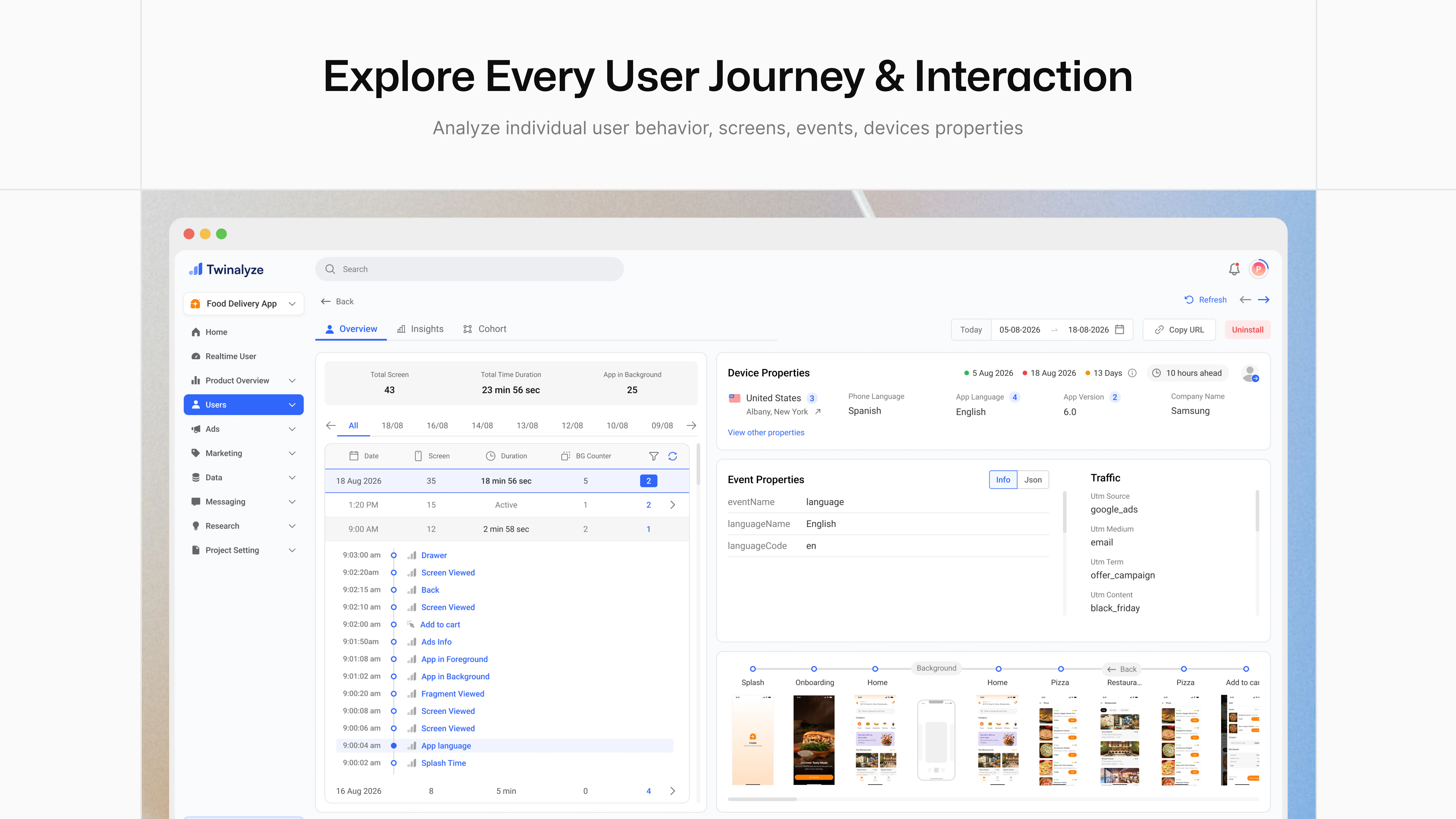The image size is (1456, 819).
Task: Open the date range calendar icon
Action: (1120, 329)
